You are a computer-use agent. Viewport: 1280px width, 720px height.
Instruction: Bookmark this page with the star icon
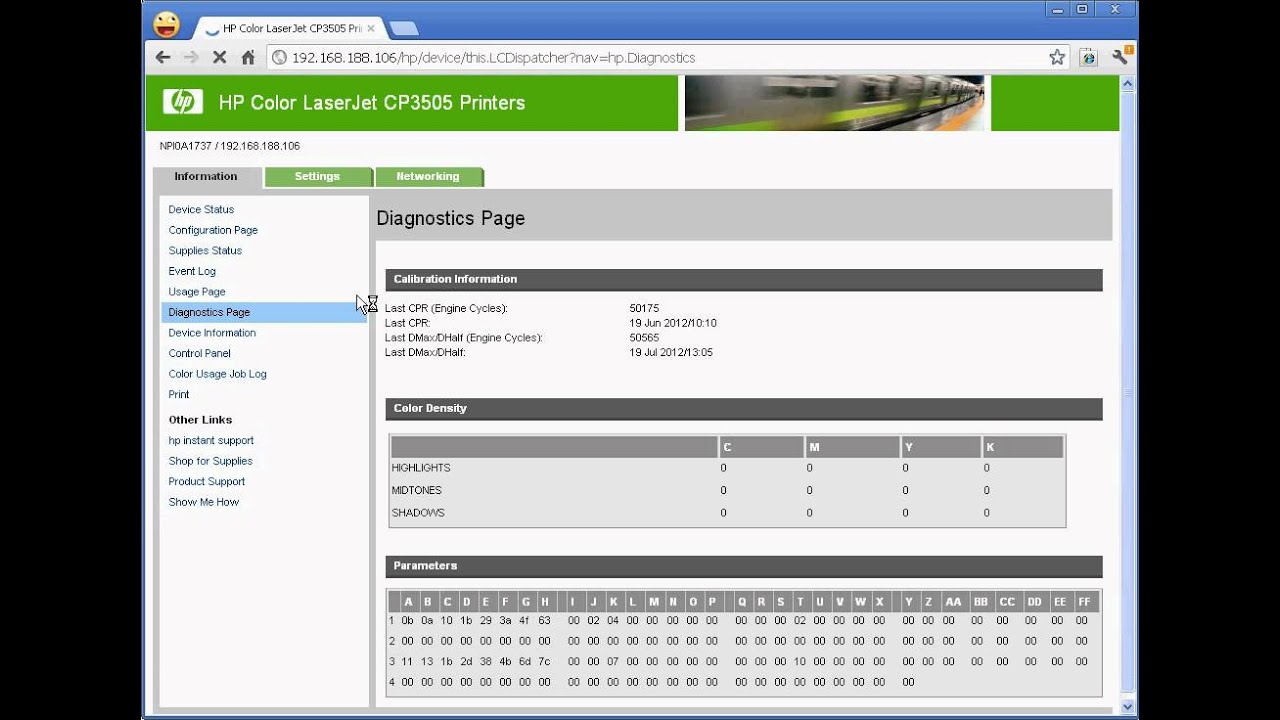click(1057, 58)
